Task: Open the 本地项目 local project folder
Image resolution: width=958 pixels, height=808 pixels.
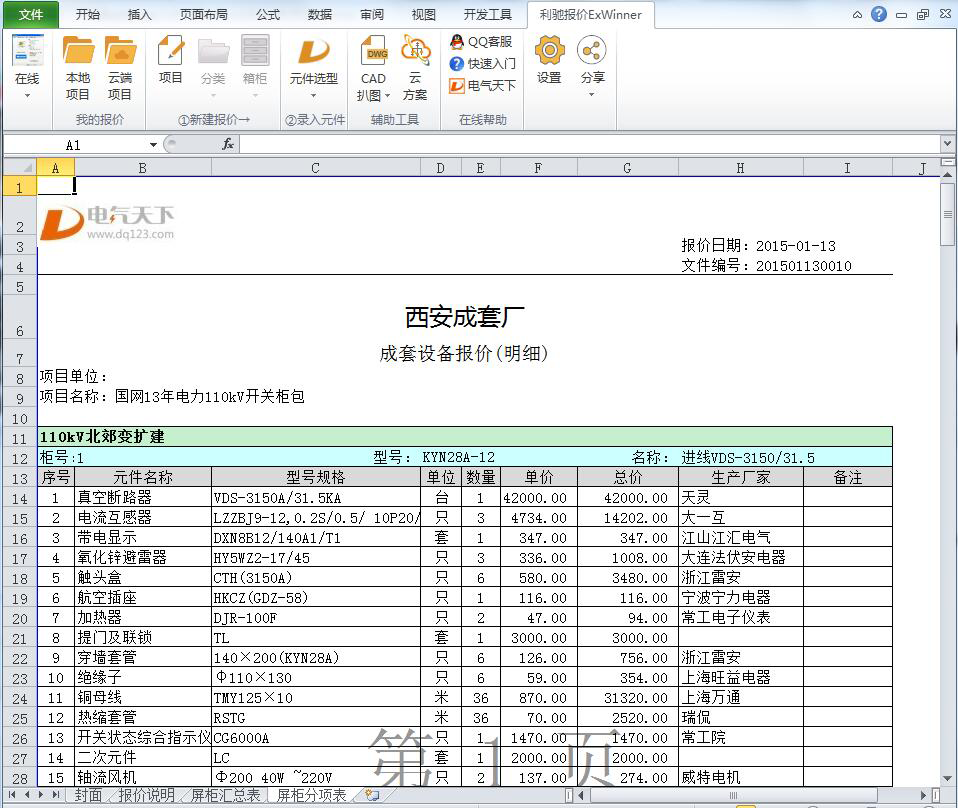Action: pyautogui.click(x=78, y=68)
